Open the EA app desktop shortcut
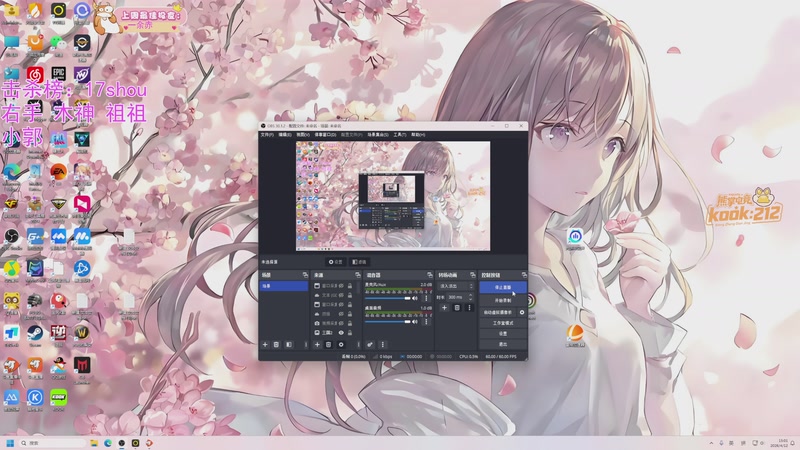Viewport: 800px width, 450px height. [x=58, y=172]
